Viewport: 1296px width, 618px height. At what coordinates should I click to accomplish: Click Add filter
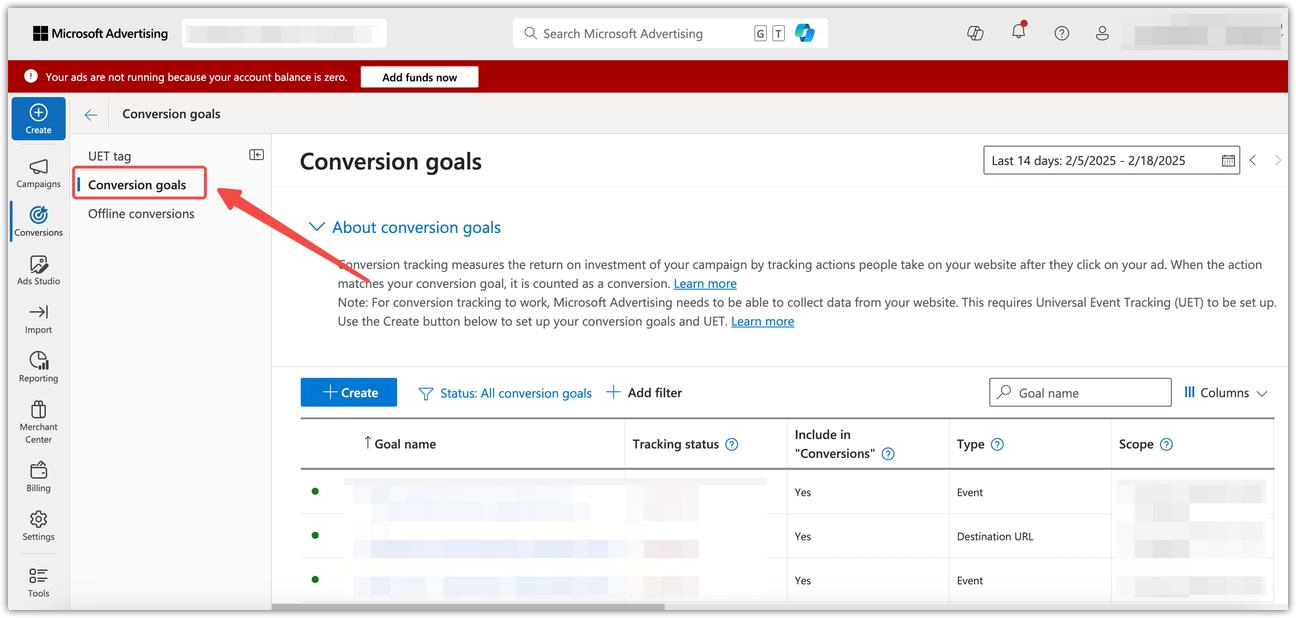pyautogui.click(x=644, y=393)
